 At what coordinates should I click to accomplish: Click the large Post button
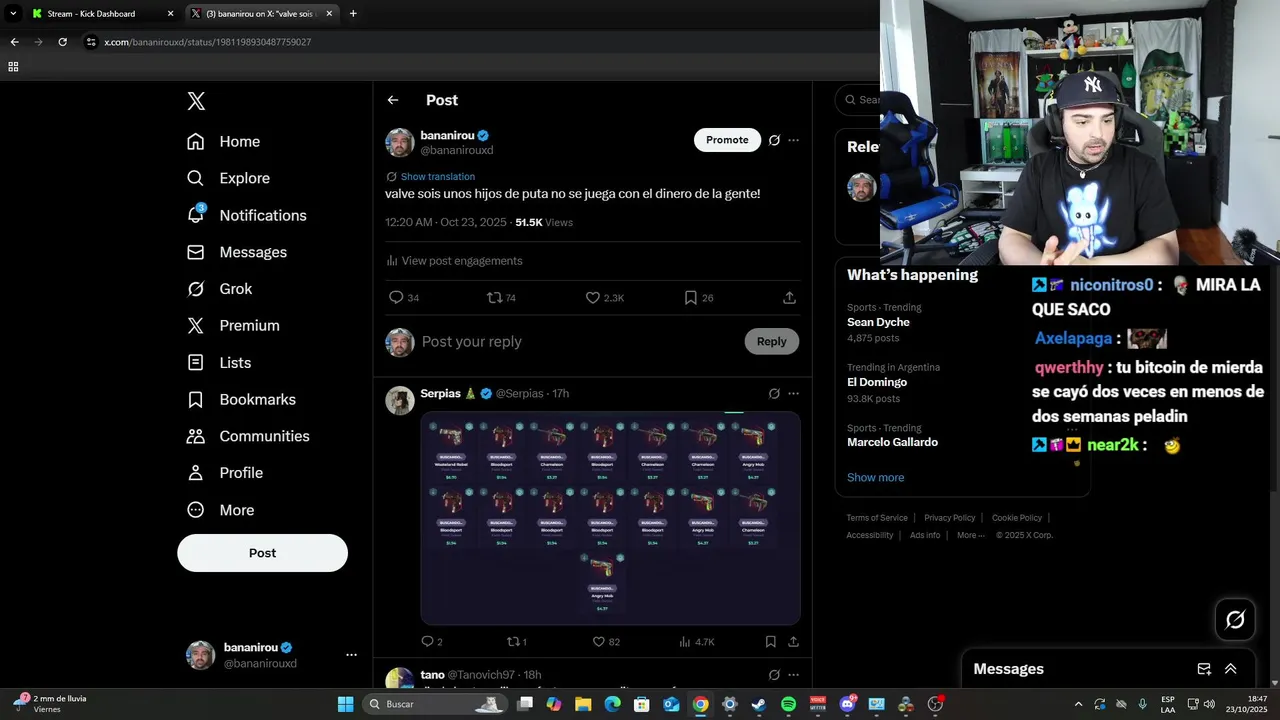tap(262, 553)
